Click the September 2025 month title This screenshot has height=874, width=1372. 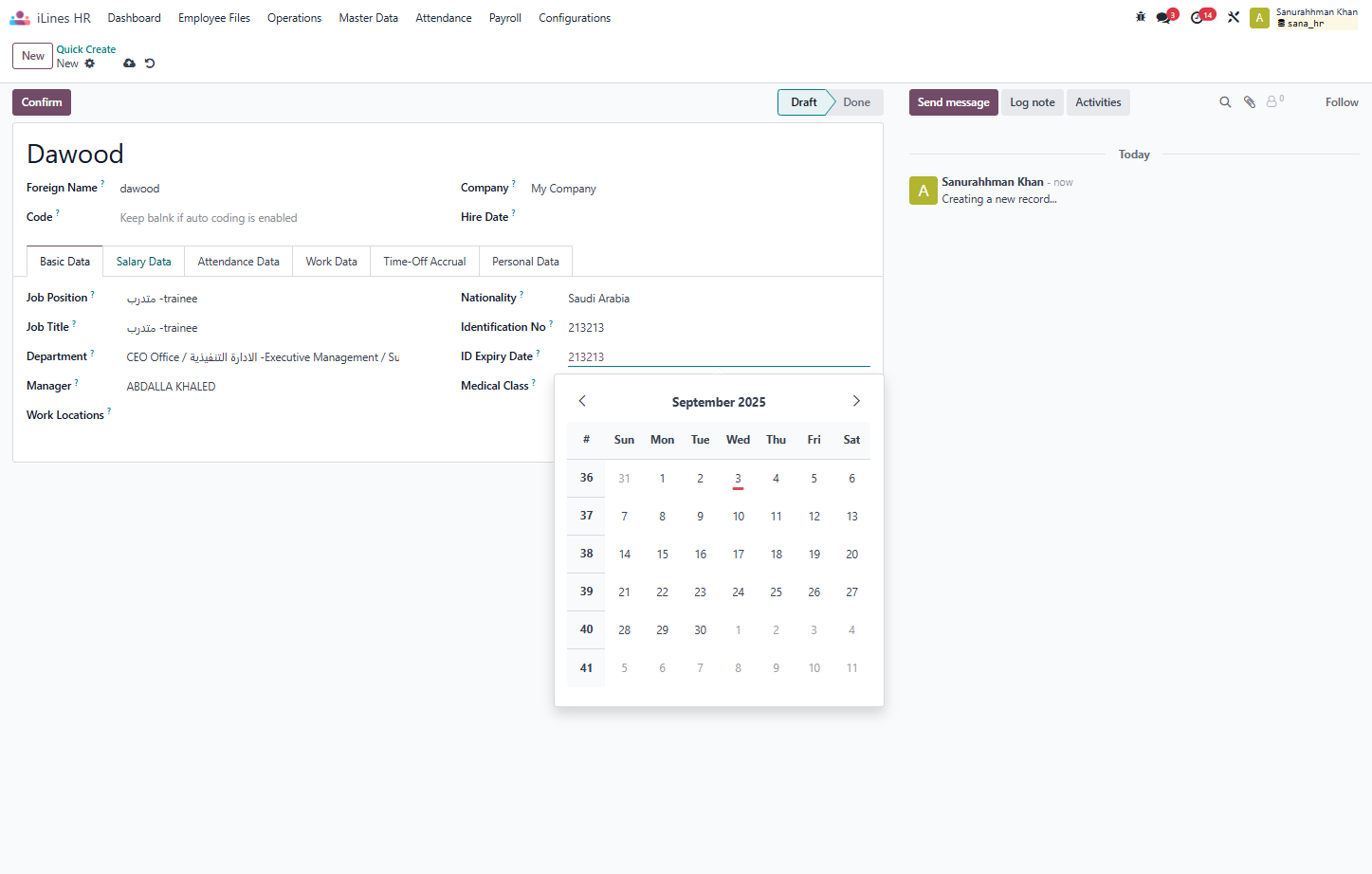coord(719,402)
